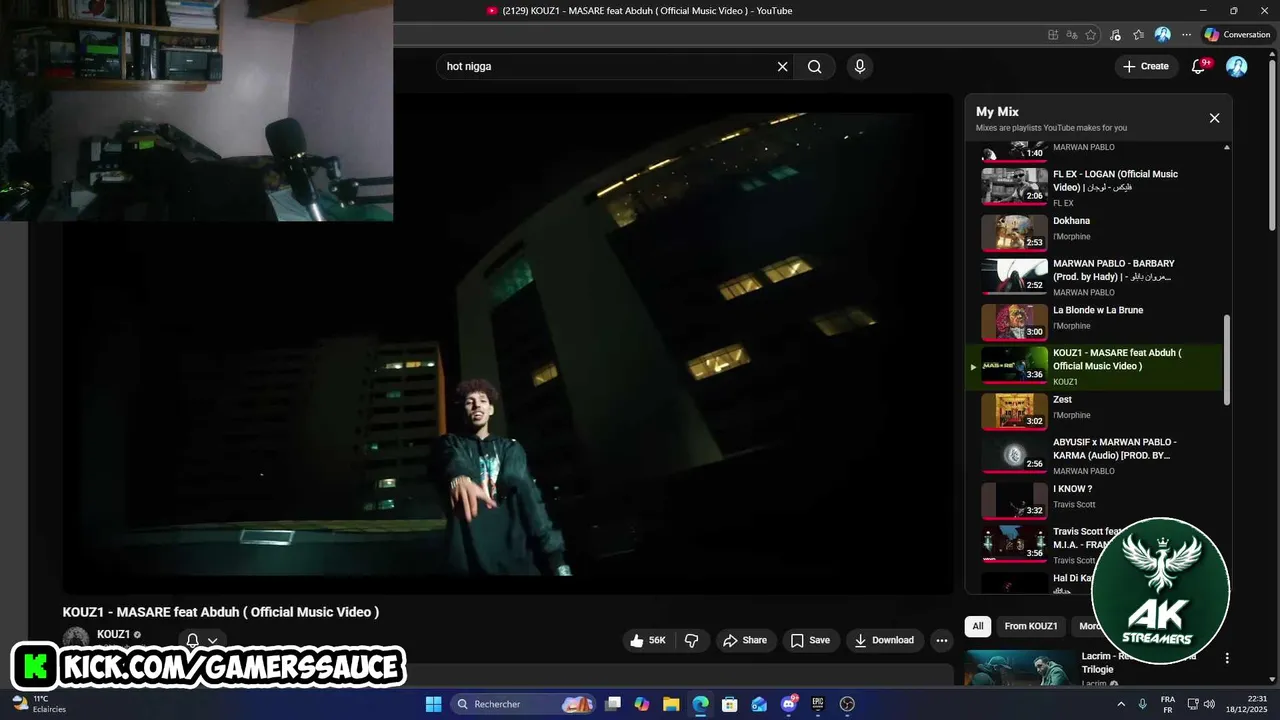Switch FRA keyboard language indicator
The height and width of the screenshot is (720, 1280).
point(1168,704)
